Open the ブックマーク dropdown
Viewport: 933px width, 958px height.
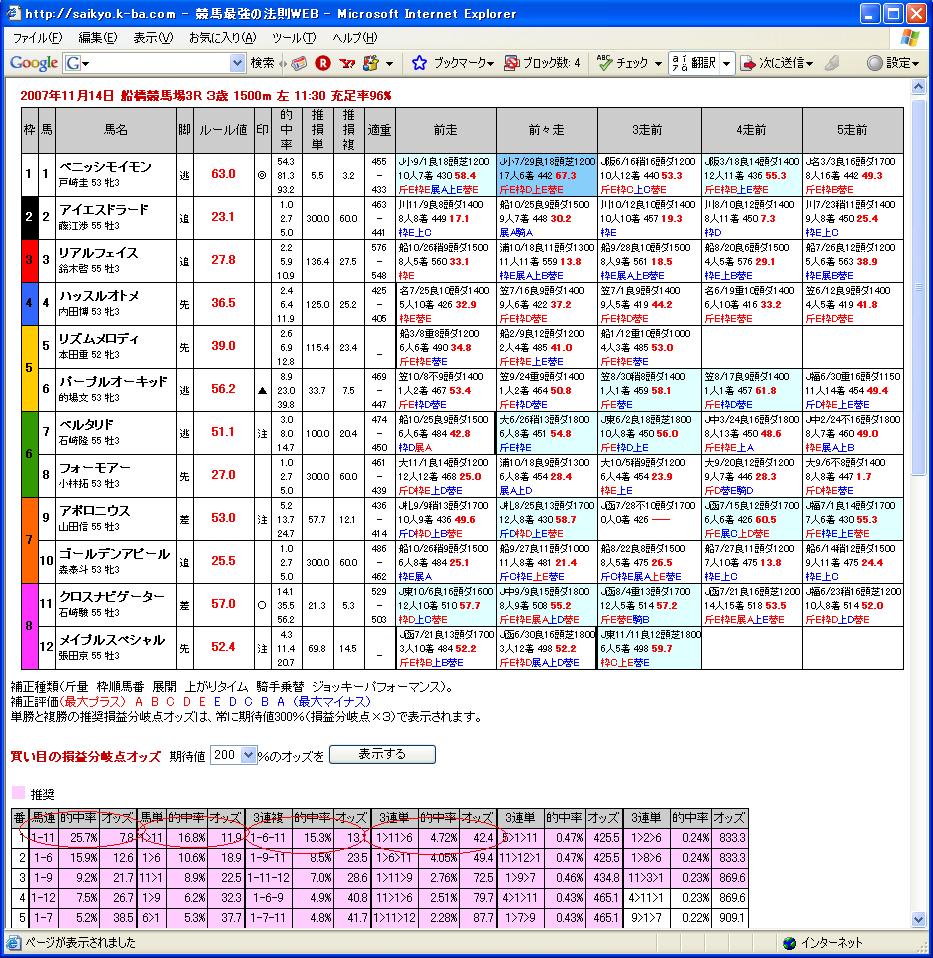(x=464, y=63)
